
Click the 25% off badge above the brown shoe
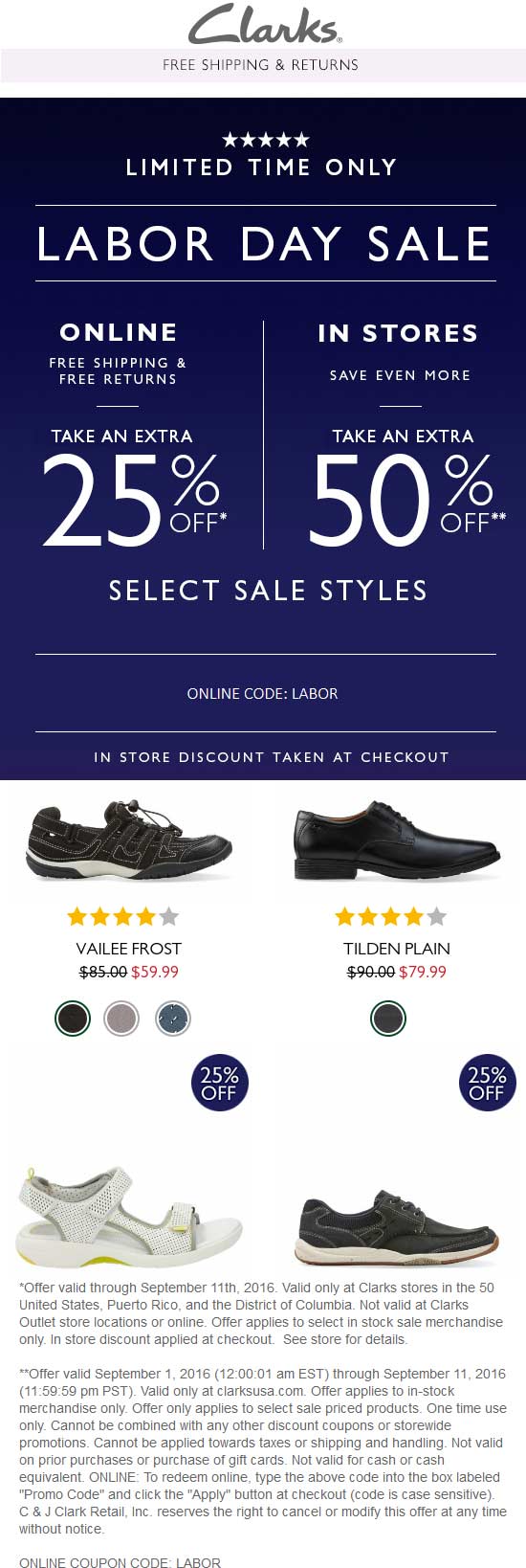(x=487, y=1083)
